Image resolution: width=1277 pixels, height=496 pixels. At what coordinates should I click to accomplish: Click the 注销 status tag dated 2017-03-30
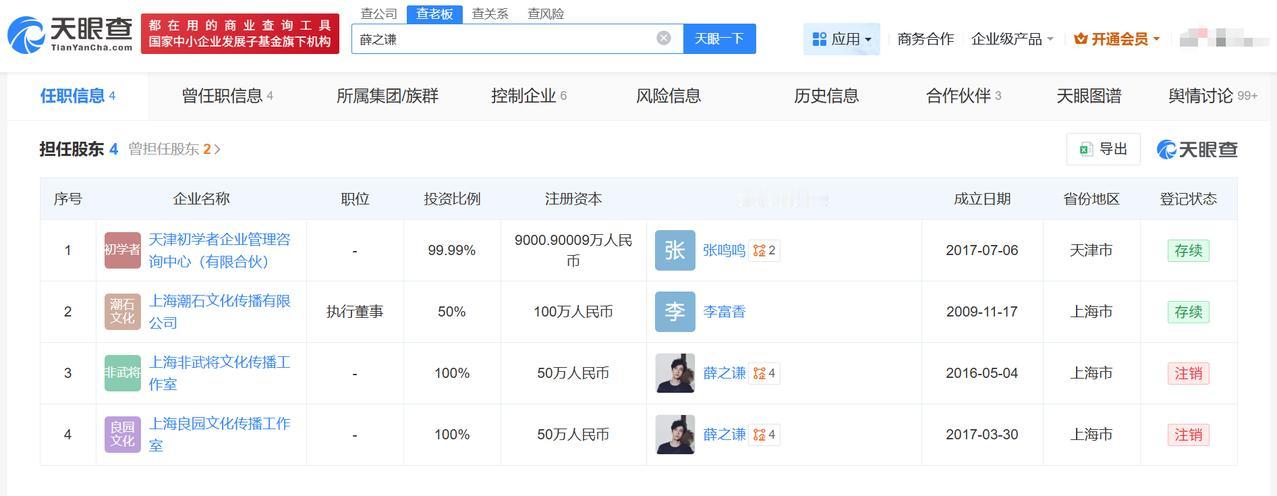click(x=1188, y=434)
